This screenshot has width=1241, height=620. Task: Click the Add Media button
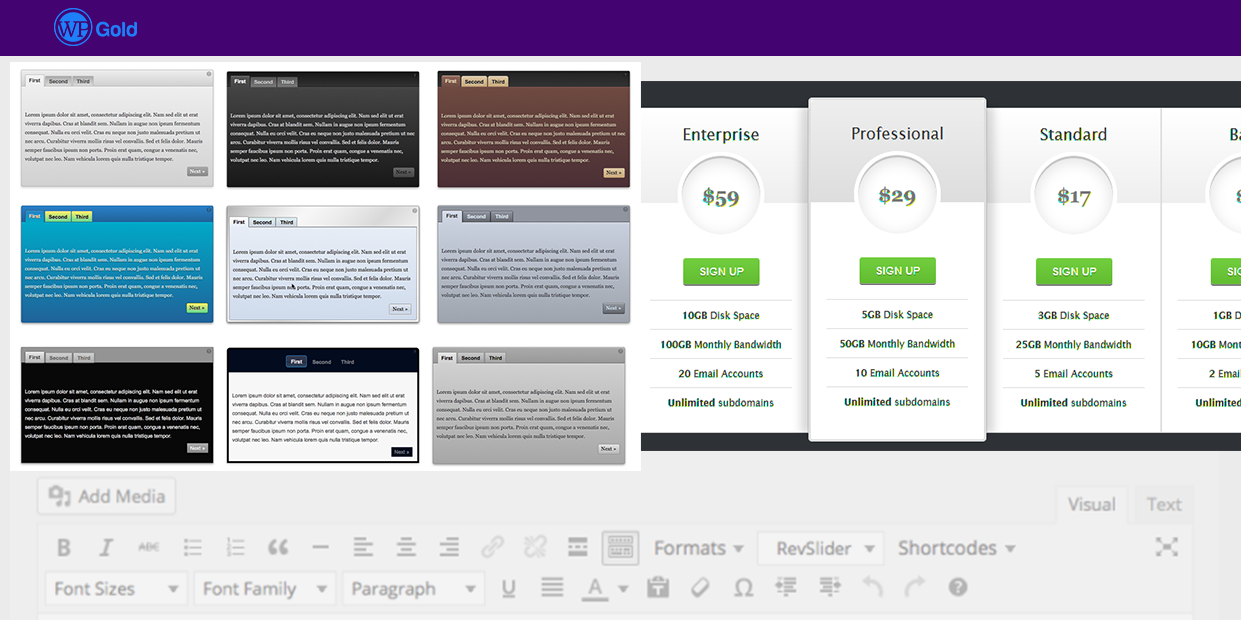tap(107, 497)
